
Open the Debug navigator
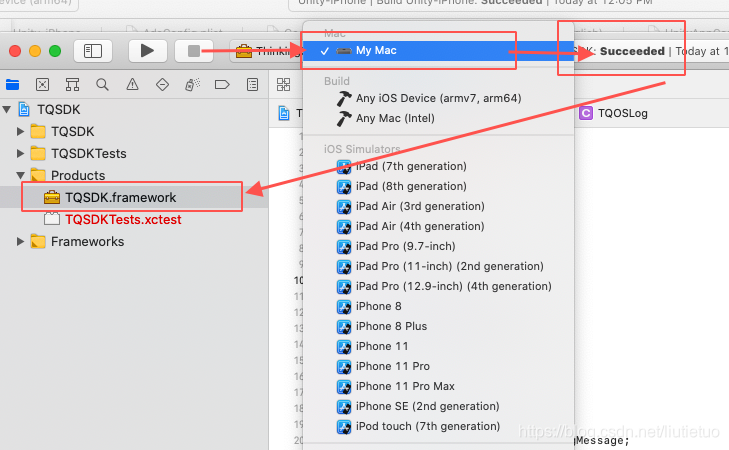tap(192, 85)
